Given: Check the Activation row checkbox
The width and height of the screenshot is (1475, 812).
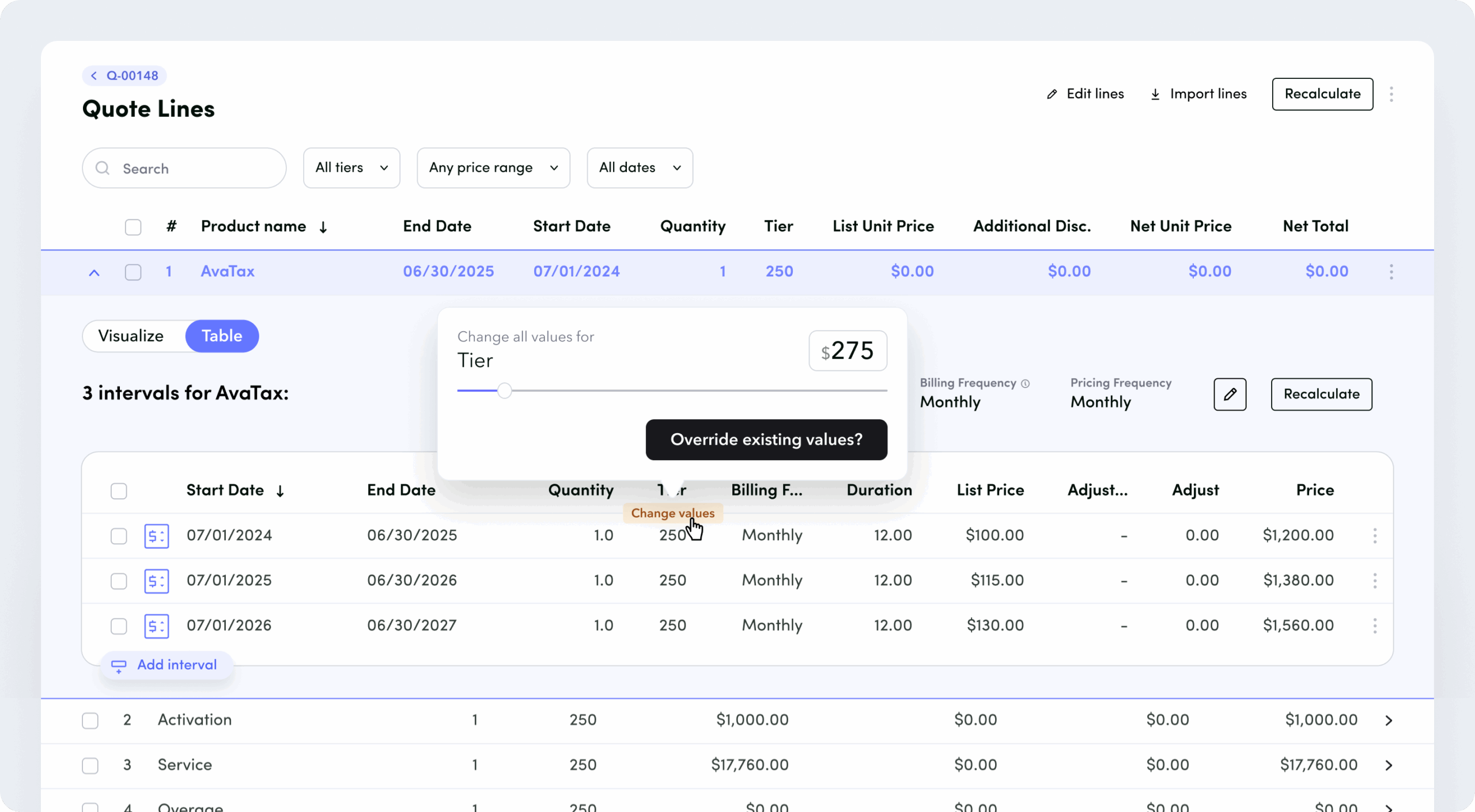Looking at the screenshot, I should [90, 720].
